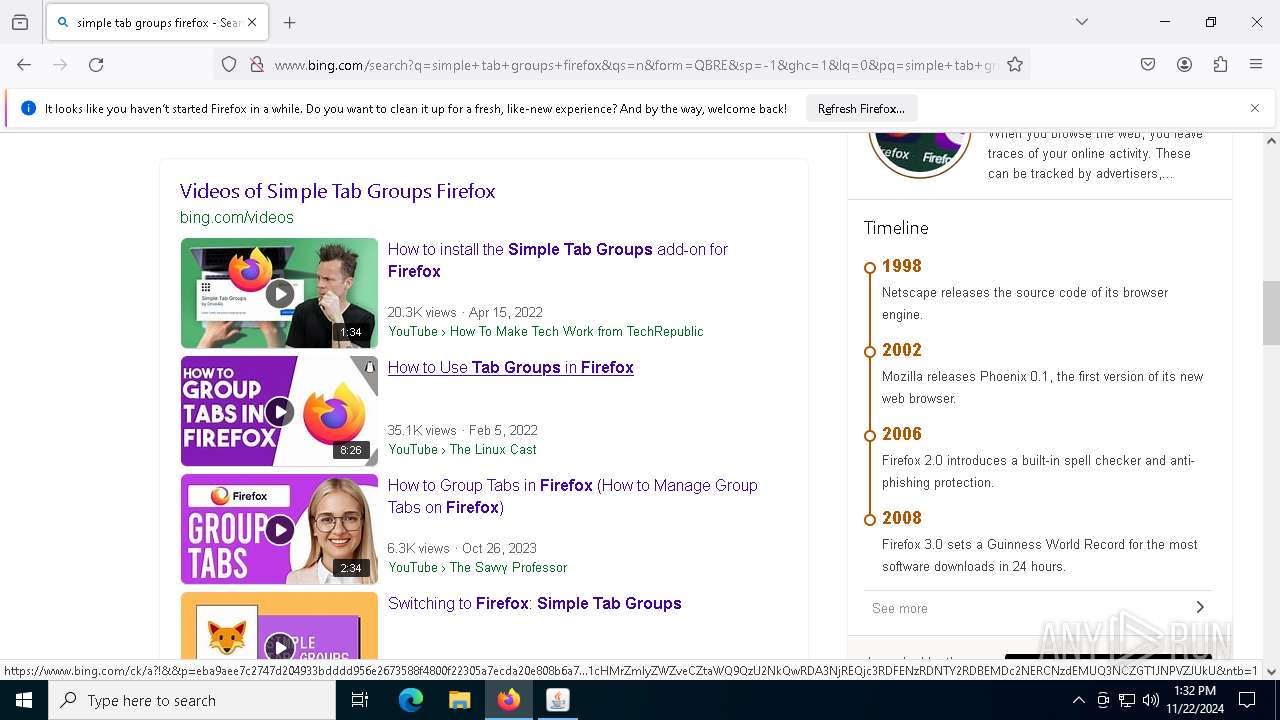Bookmark this page with the star

point(1015,65)
